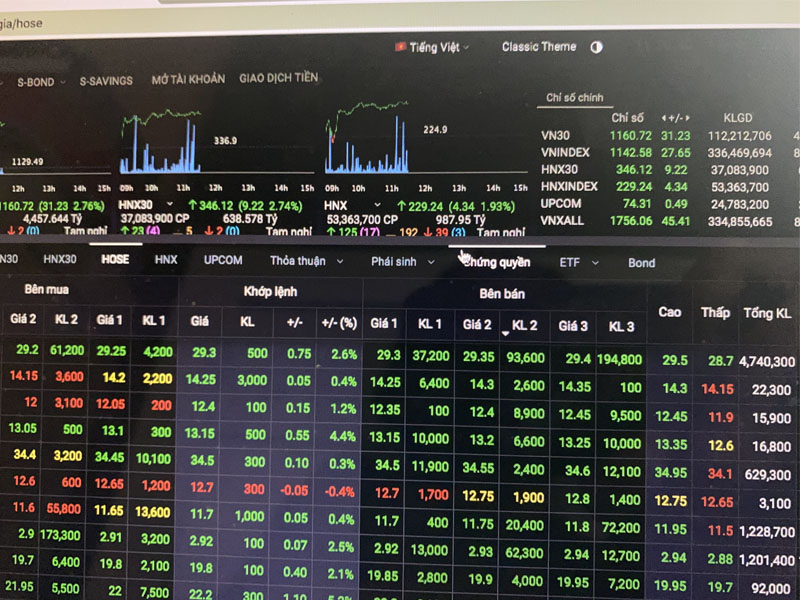Image resolution: width=800 pixels, height=600 pixels.
Task: Click MỞ TÀI KHOẢN link
Action: click(188, 79)
